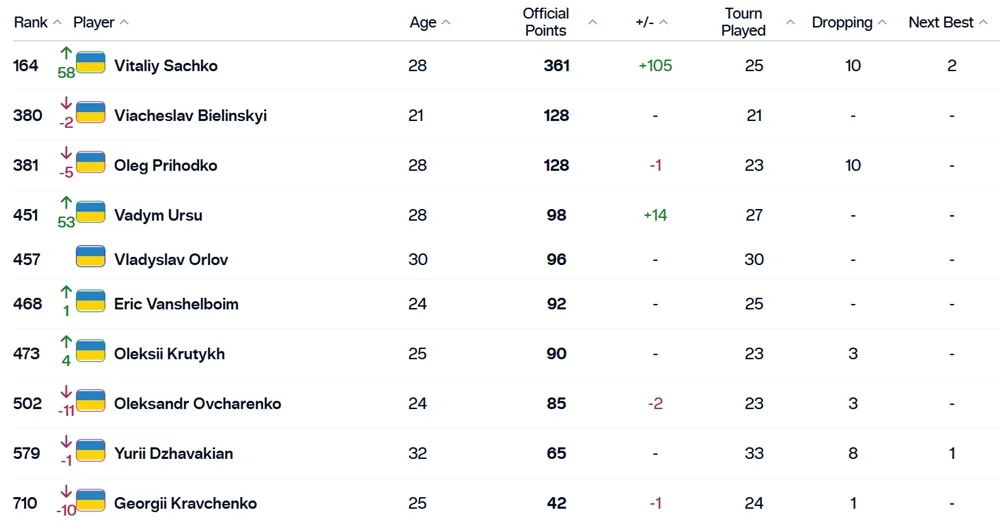The width and height of the screenshot is (1000, 527).
Task: Click flag icon next to Viacheslav Bielinskyi
Action: pos(91,112)
